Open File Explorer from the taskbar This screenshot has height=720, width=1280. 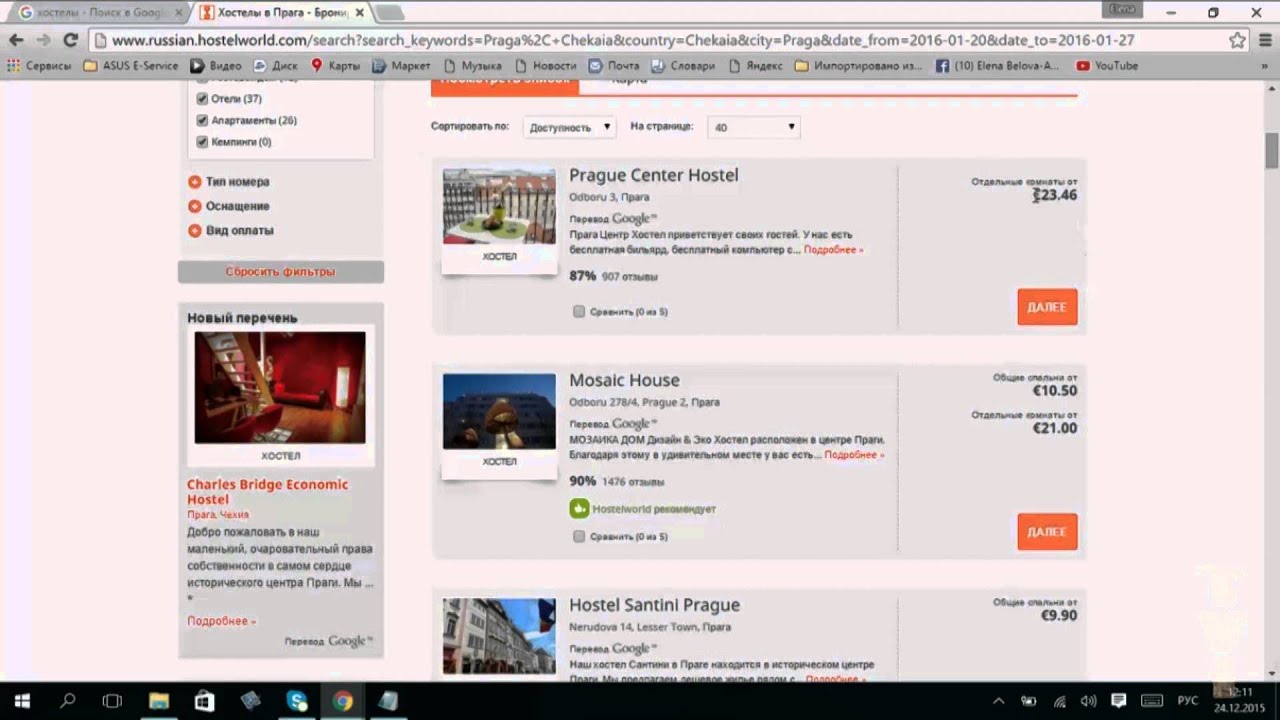159,701
